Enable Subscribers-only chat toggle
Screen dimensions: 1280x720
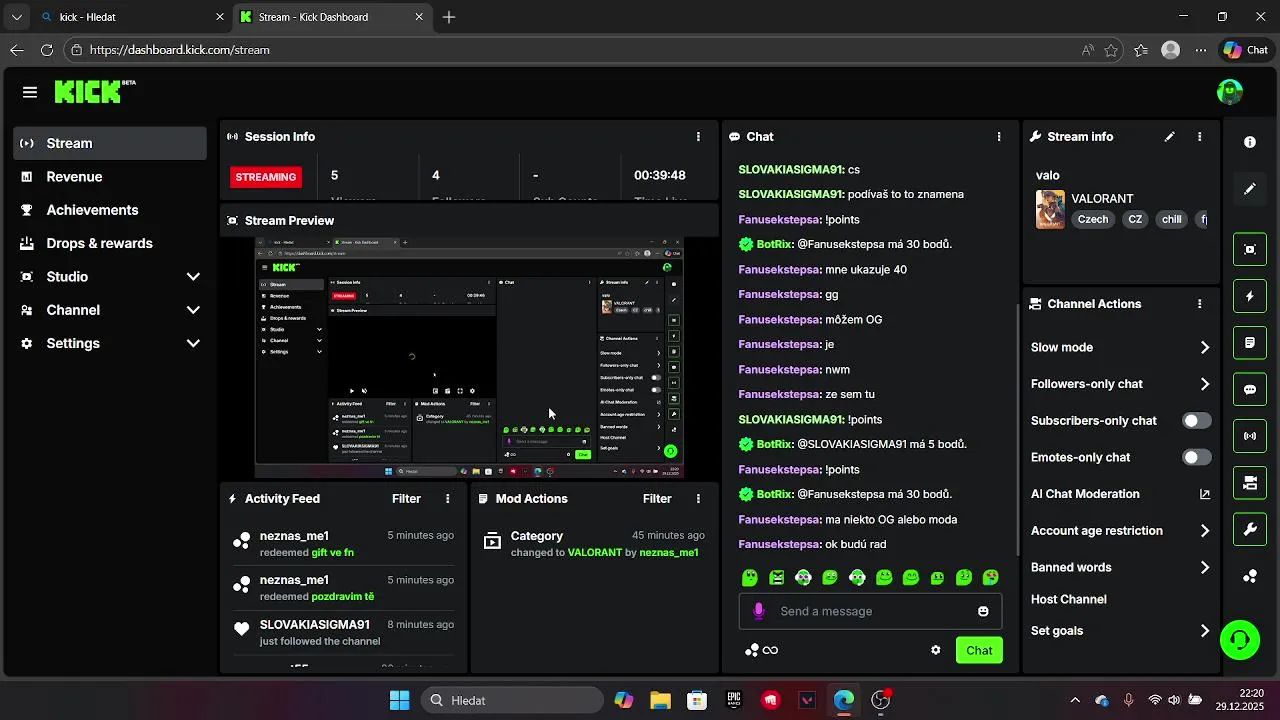pos(1197,421)
